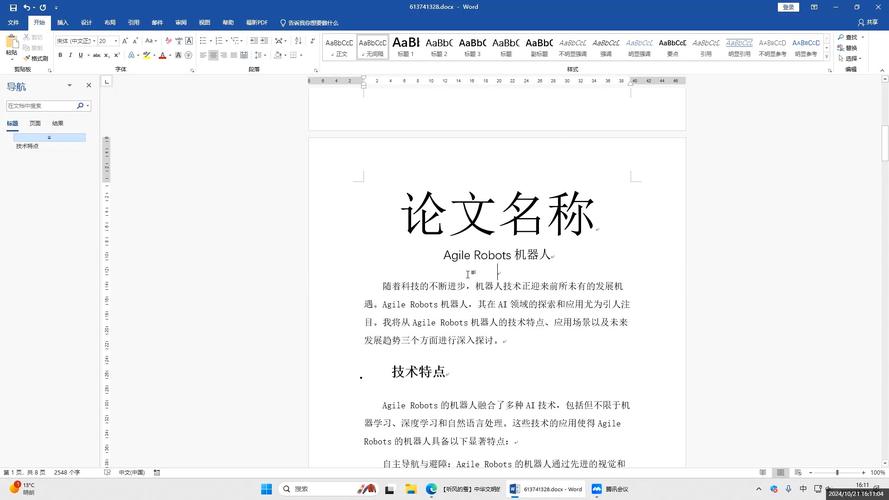Click the phonetic guide (拼音) icon
Image resolution: width=889 pixels, height=500 pixels.
pyautogui.click(x=179, y=41)
